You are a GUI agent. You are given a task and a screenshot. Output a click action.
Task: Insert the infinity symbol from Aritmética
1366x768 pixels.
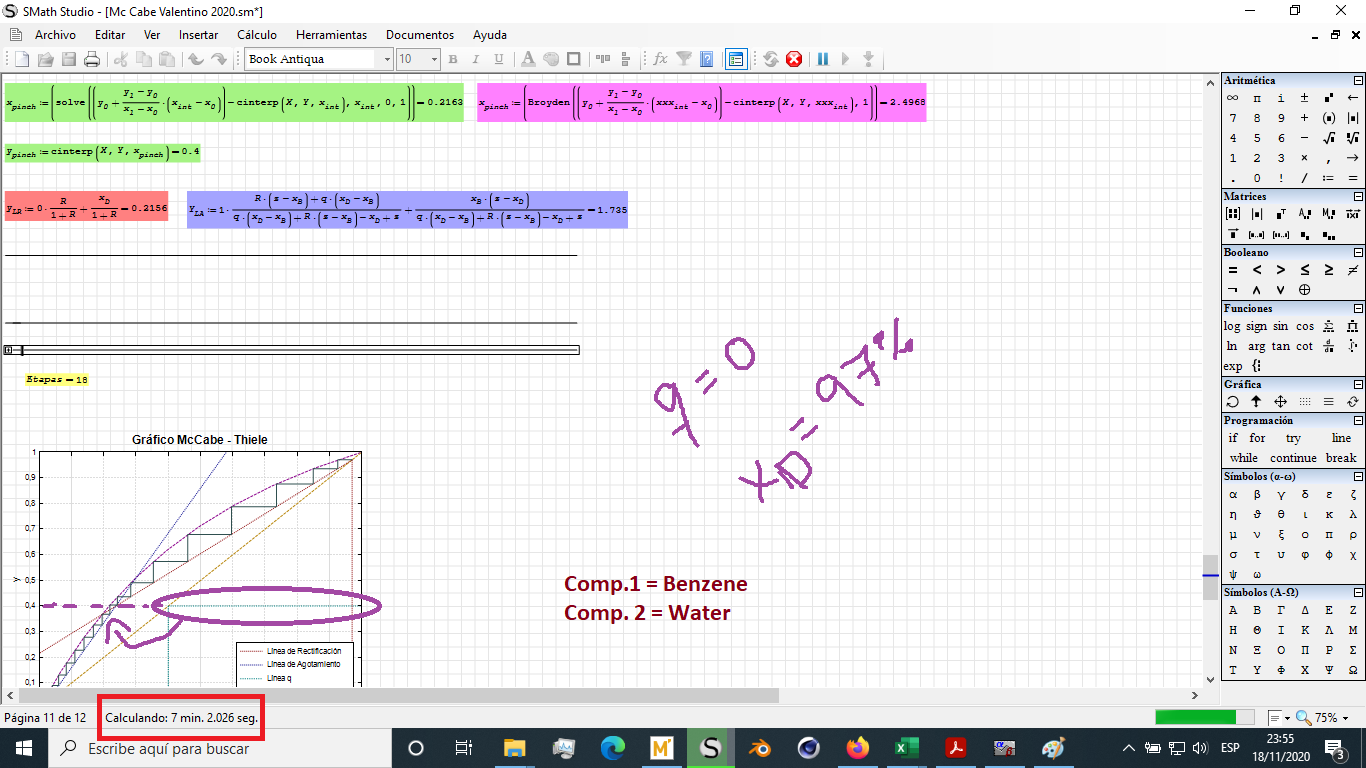1233,98
